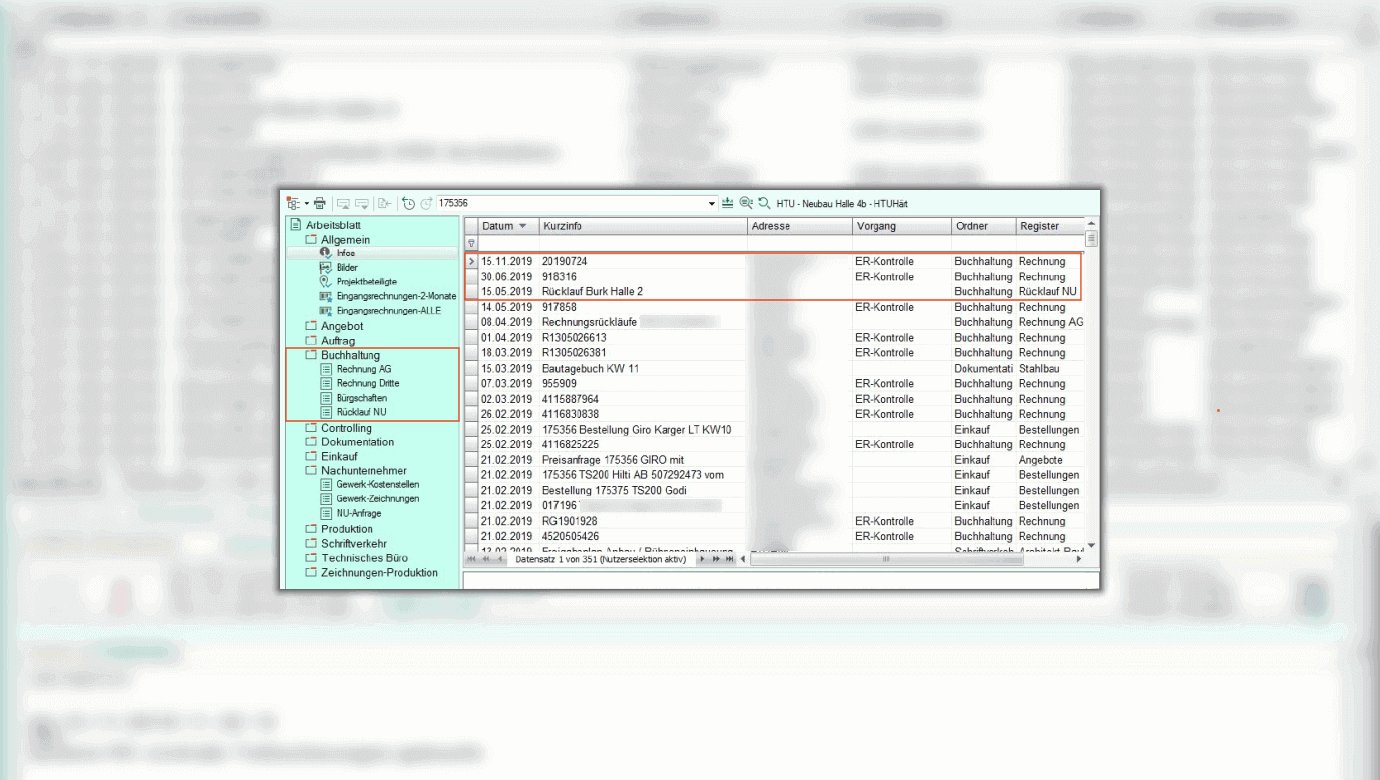Open the Bilder entry with image icon
This screenshot has width=1380, height=780.
(346, 268)
